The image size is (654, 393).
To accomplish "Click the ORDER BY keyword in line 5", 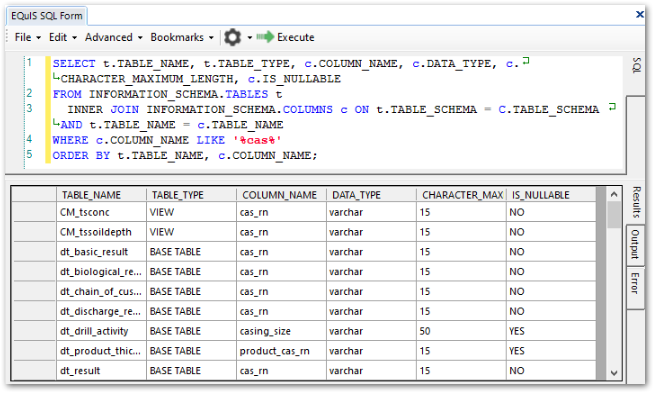I will click(x=81, y=156).
